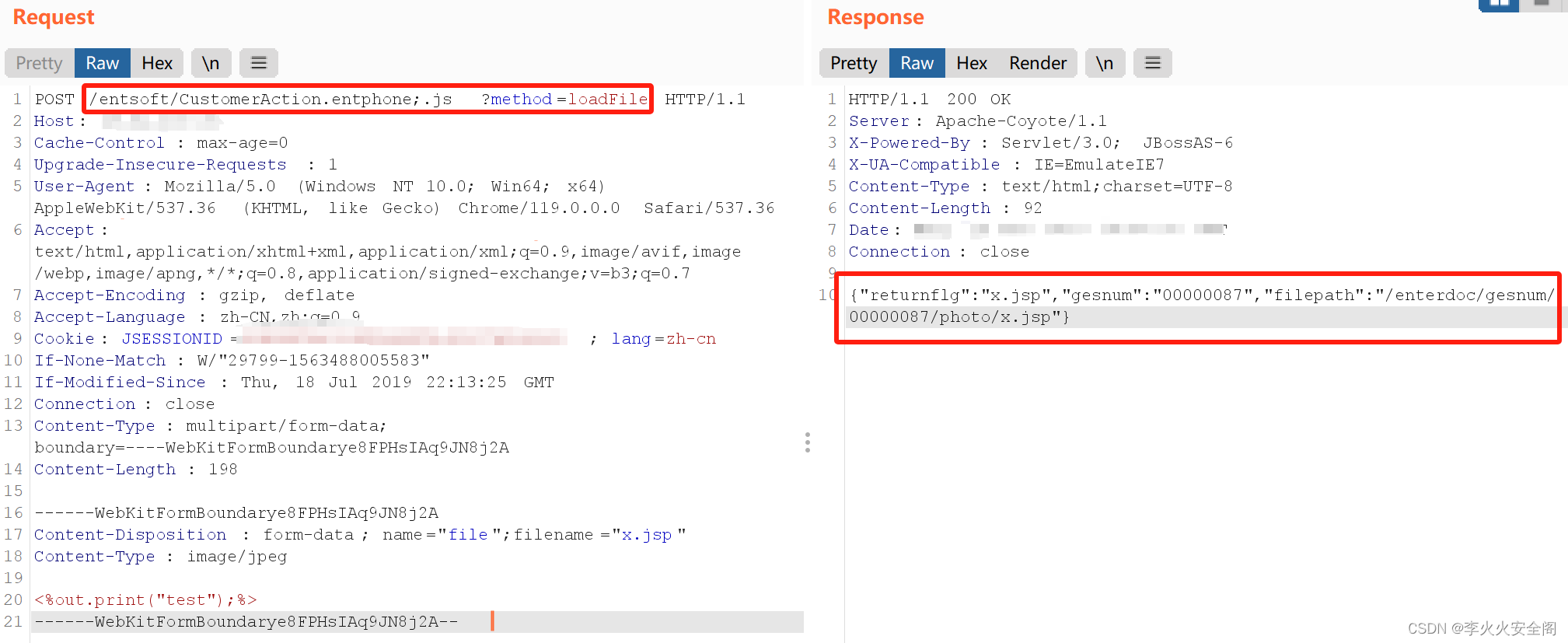Click the request Content-Length value 198

[x=223, y=470]
